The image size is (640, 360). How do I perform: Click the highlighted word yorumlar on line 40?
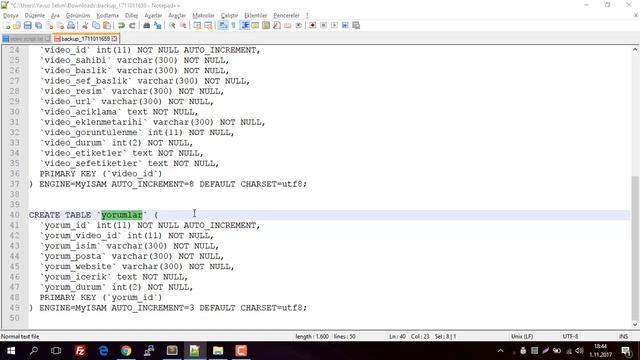click(x=122, y=215)
